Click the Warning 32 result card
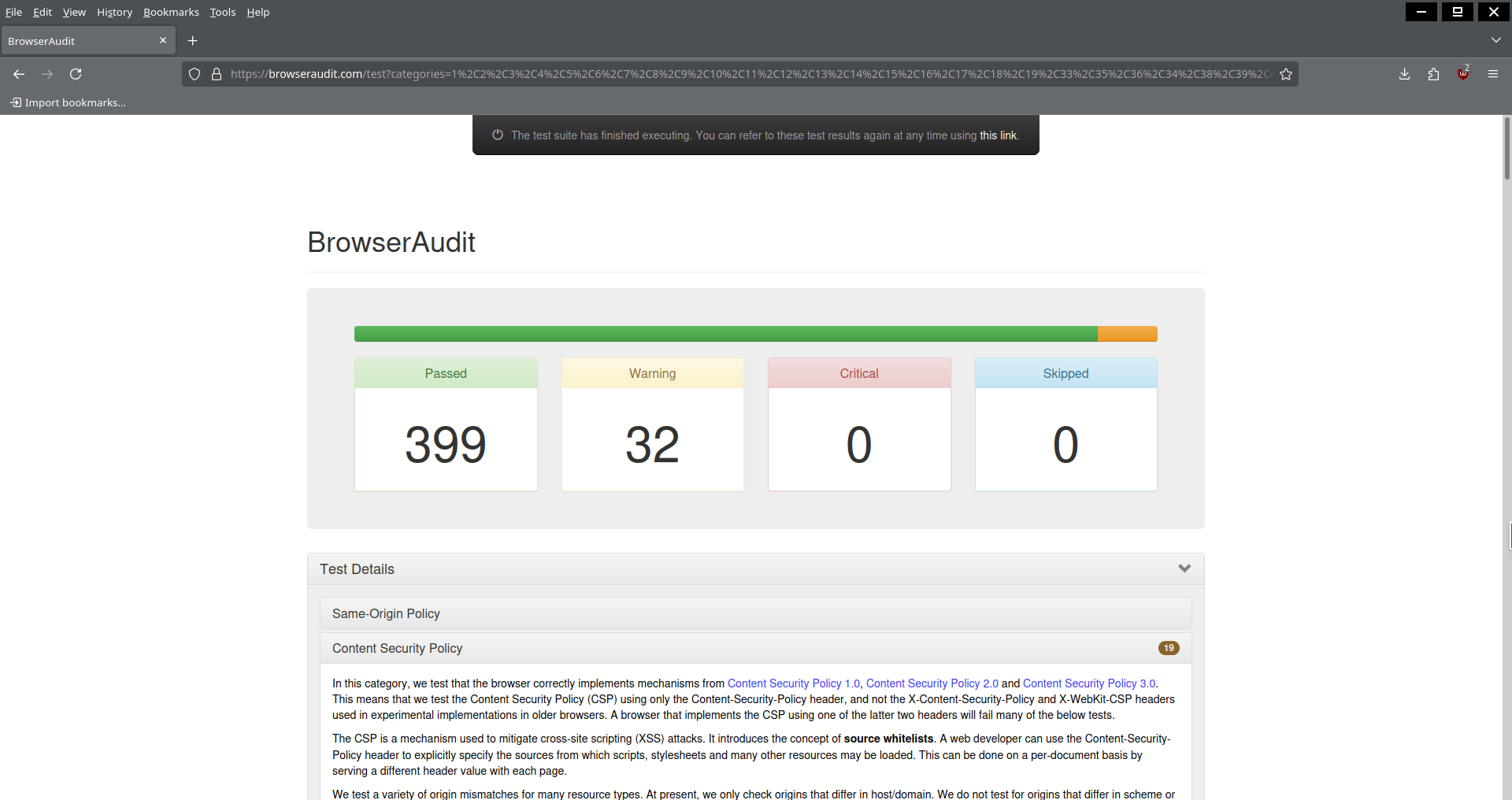1512x800 pixels. click(x=653, y=424)
